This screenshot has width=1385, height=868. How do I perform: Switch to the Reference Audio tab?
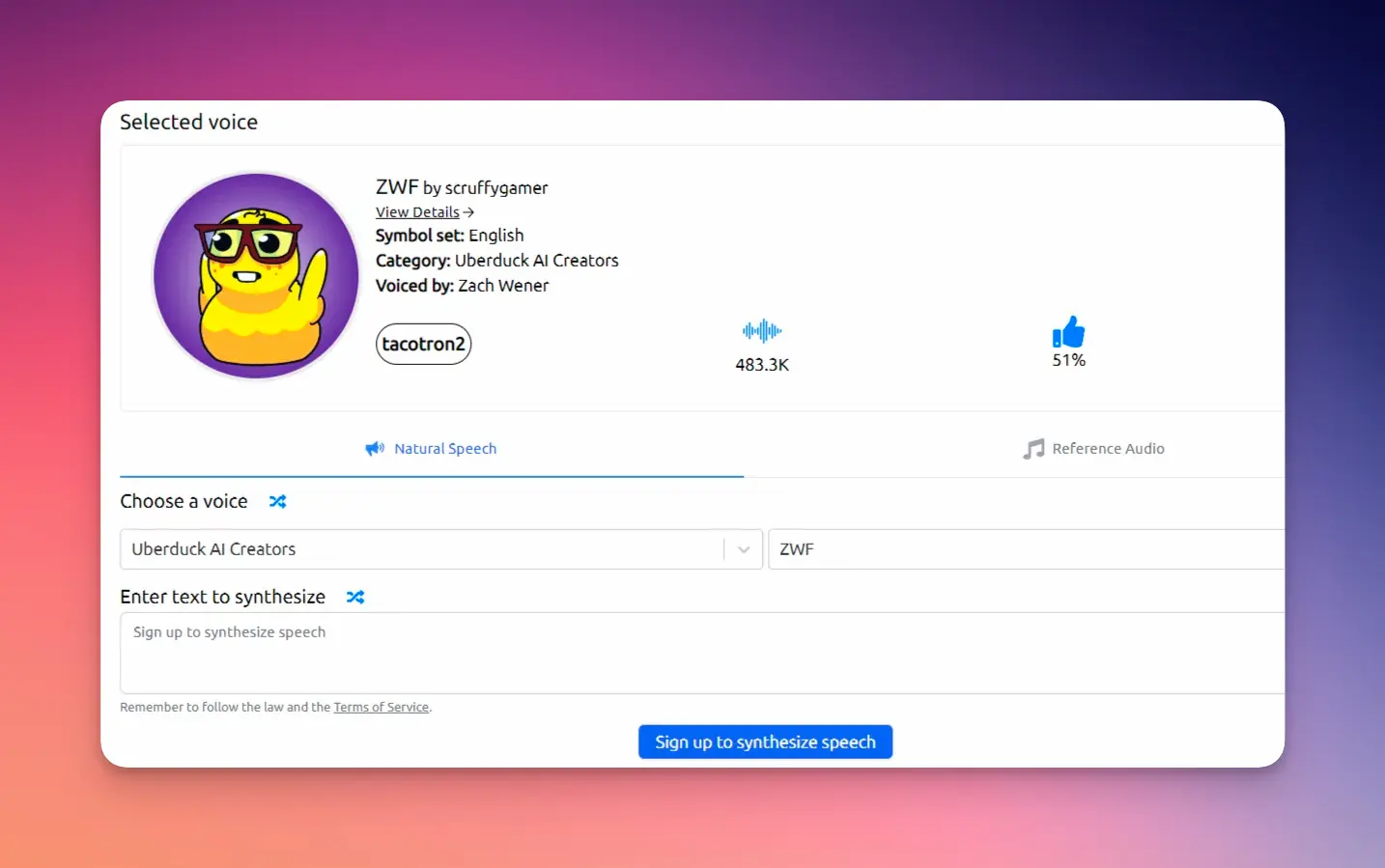coord(1093,449)
